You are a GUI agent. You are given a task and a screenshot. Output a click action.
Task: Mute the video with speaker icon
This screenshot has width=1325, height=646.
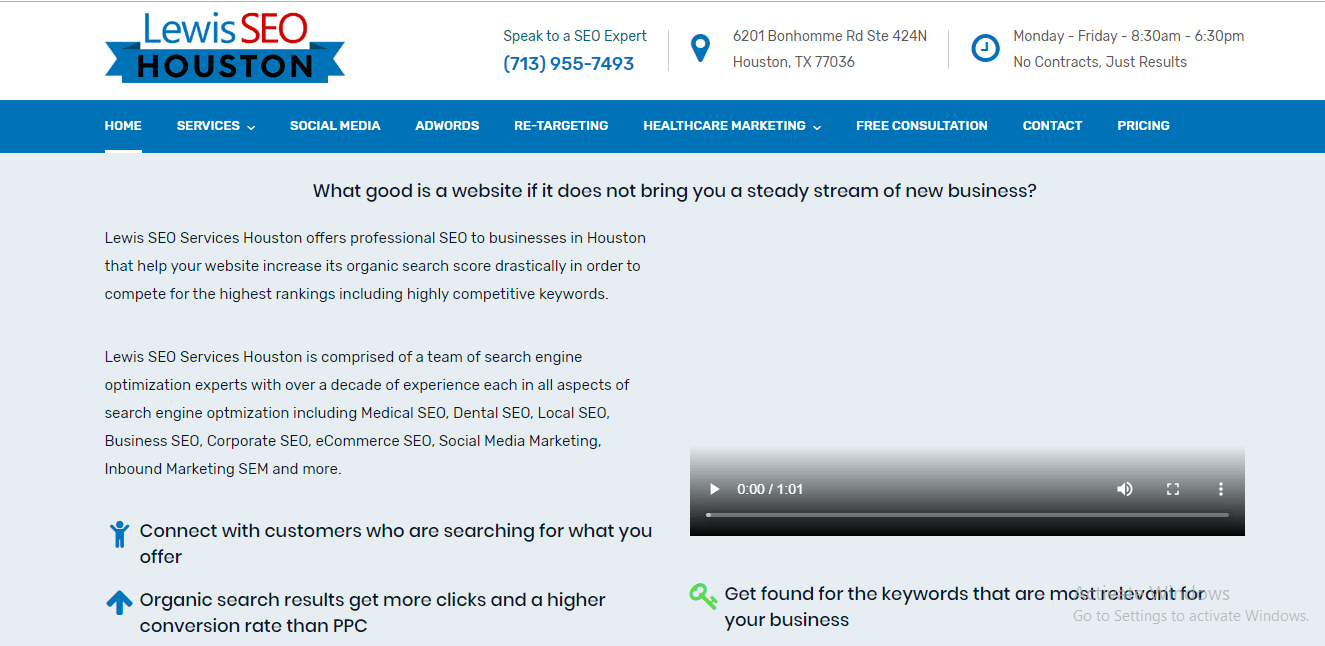(1125, 489)
